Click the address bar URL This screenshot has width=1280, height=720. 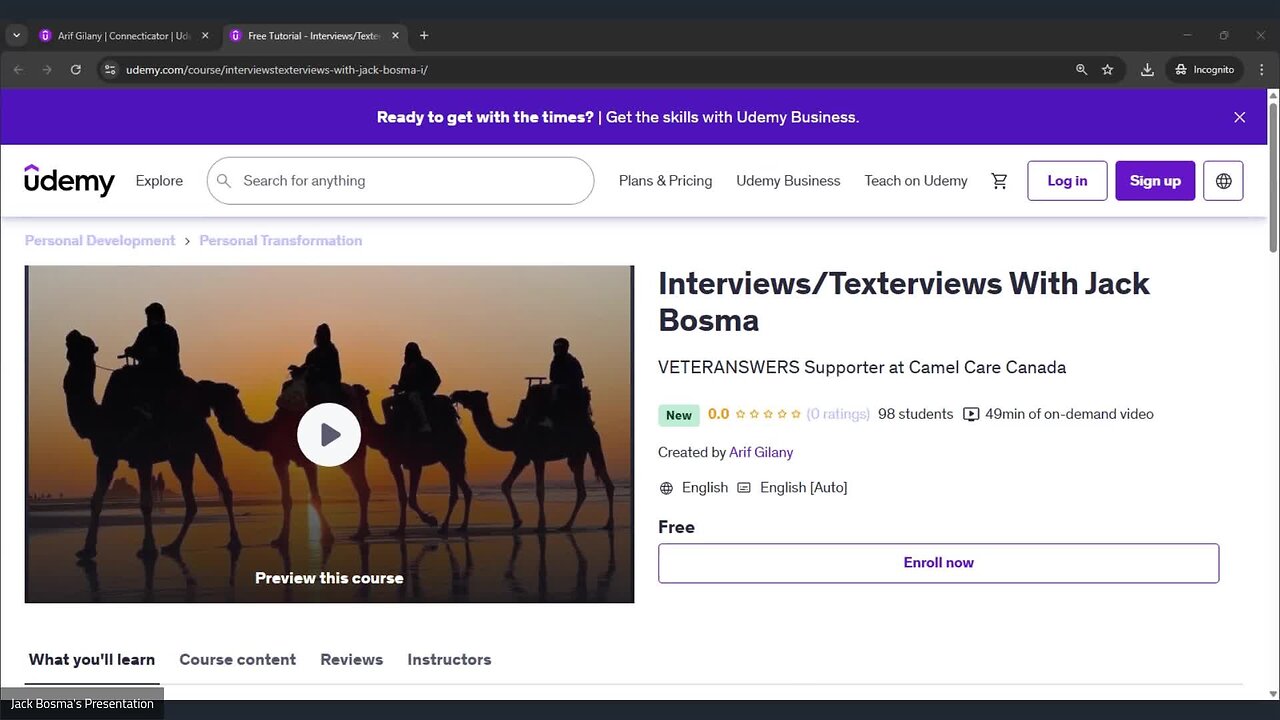277,70
